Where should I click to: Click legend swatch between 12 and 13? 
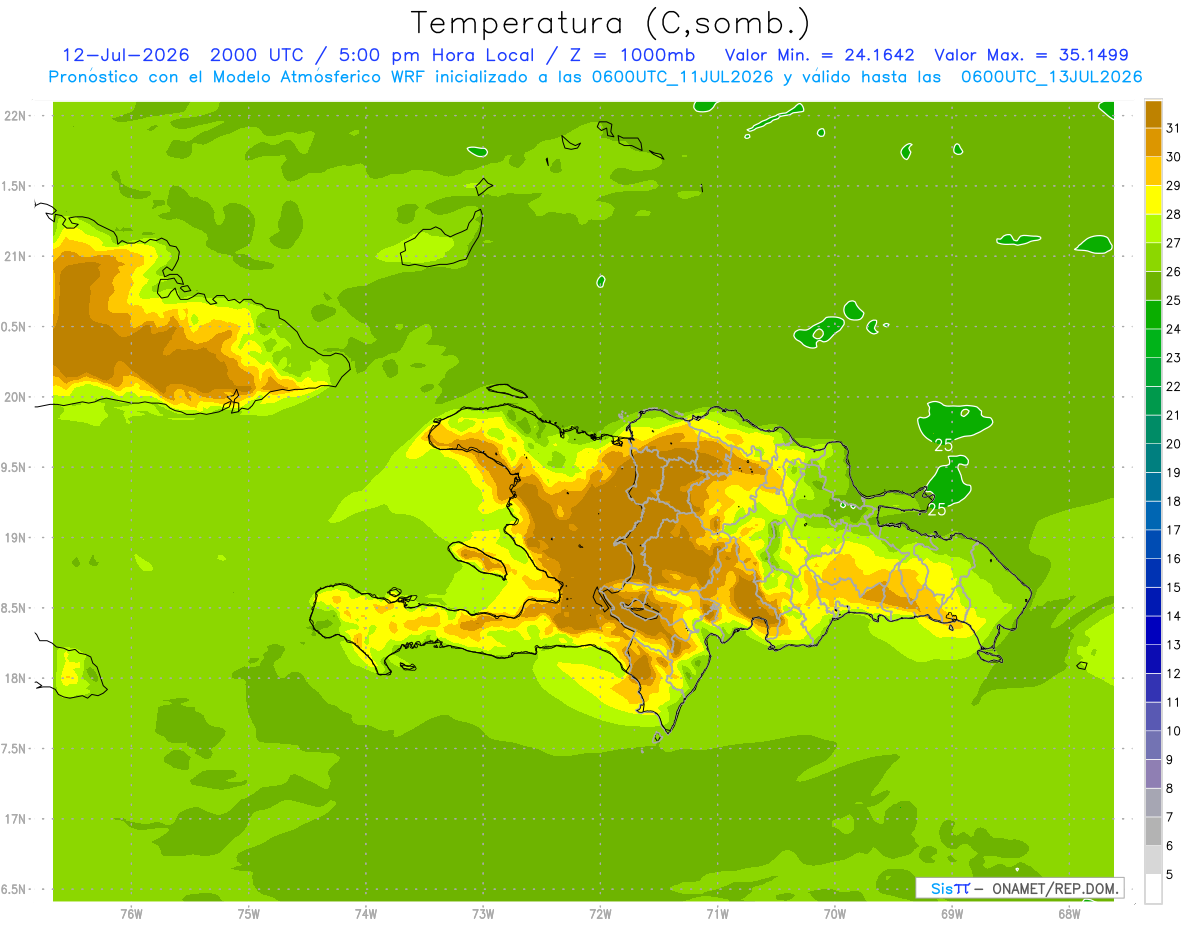(x=1153, y=659)
